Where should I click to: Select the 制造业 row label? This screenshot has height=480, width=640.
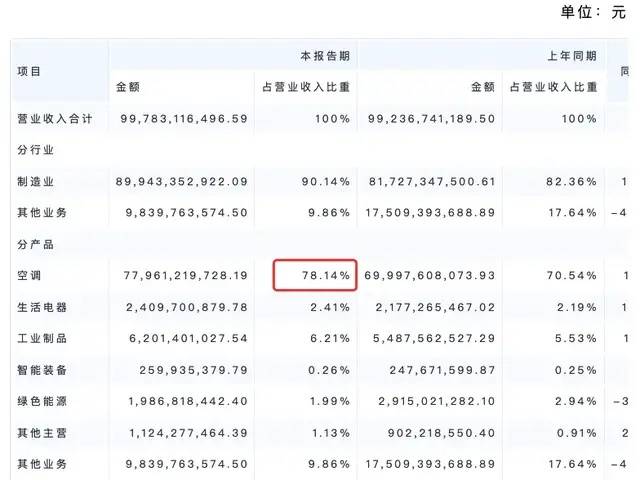[x=36, y=181]
